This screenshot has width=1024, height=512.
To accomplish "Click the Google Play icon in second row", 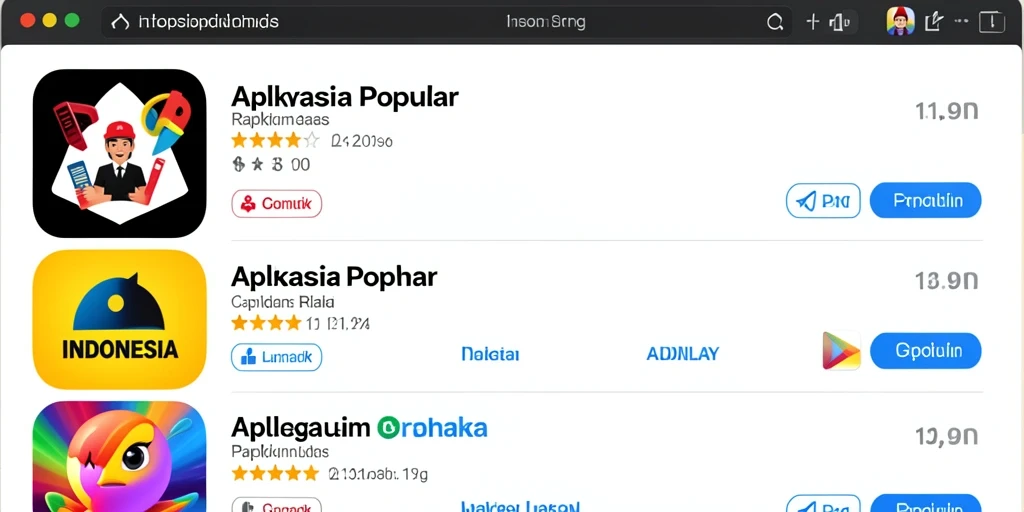I will (841, 351).
